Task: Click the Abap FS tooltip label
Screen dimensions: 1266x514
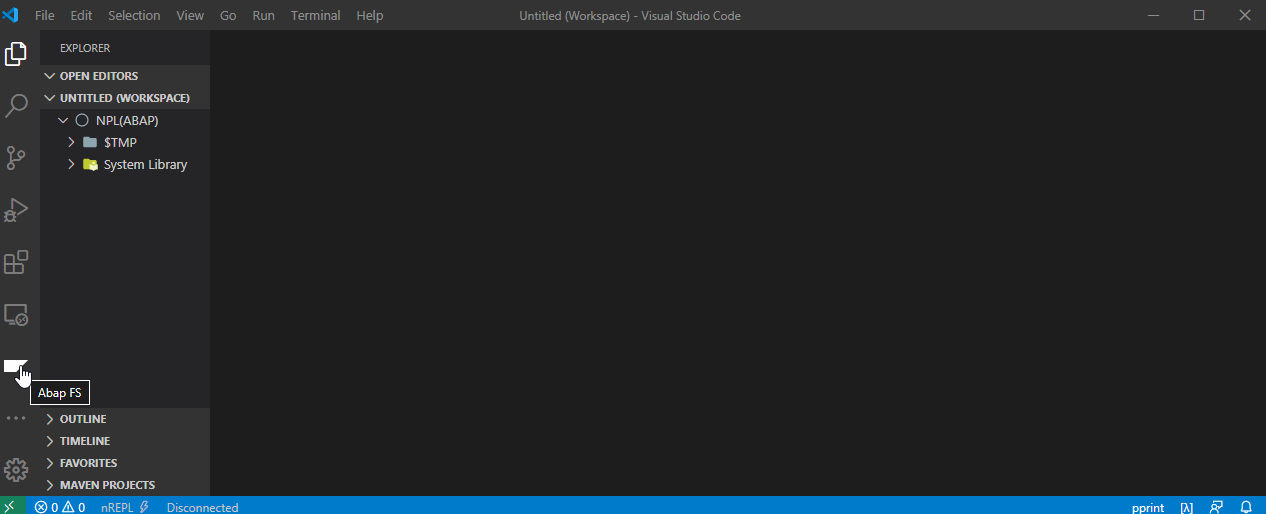Action: 60,393
